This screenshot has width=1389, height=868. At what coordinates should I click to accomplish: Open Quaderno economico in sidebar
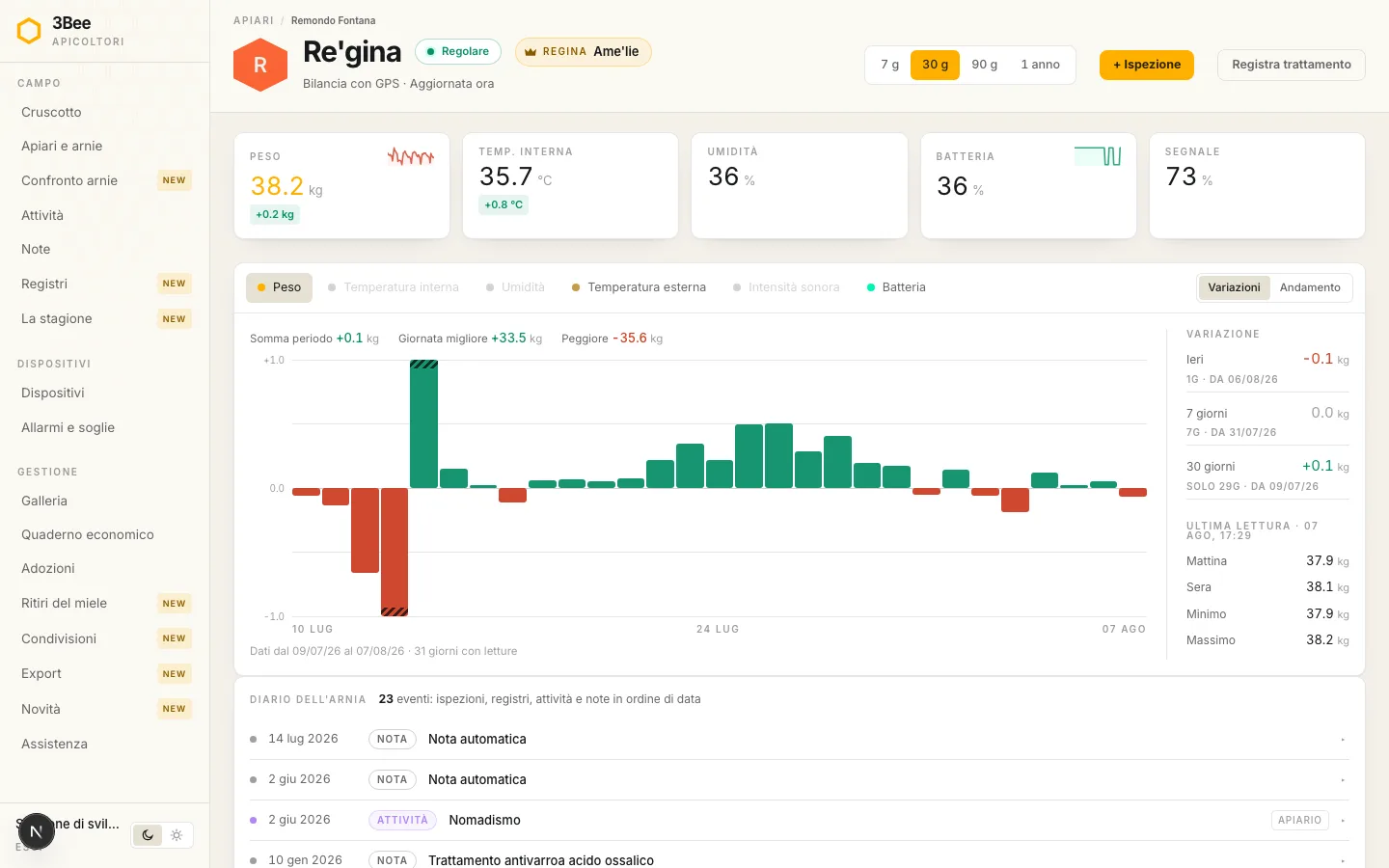coord(105,534)
